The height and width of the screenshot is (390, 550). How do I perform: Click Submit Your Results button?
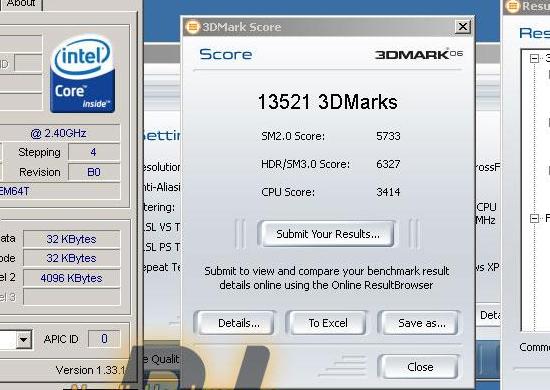327,234
